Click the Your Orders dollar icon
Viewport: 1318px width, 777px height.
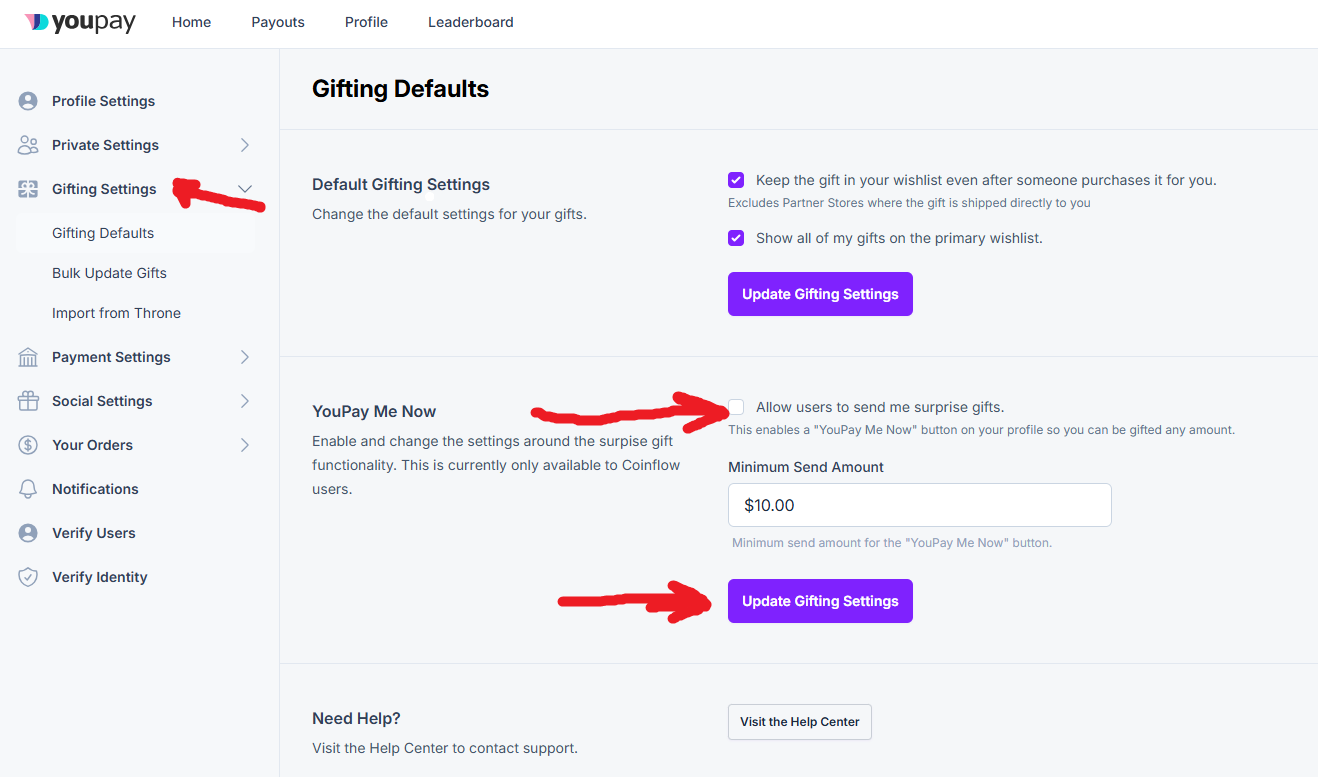pos(28,445)
